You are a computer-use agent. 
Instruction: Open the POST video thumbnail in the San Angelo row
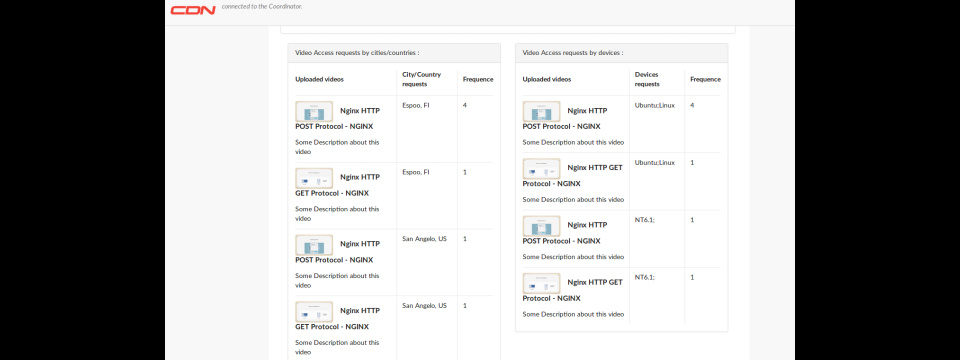click(314, 245)
